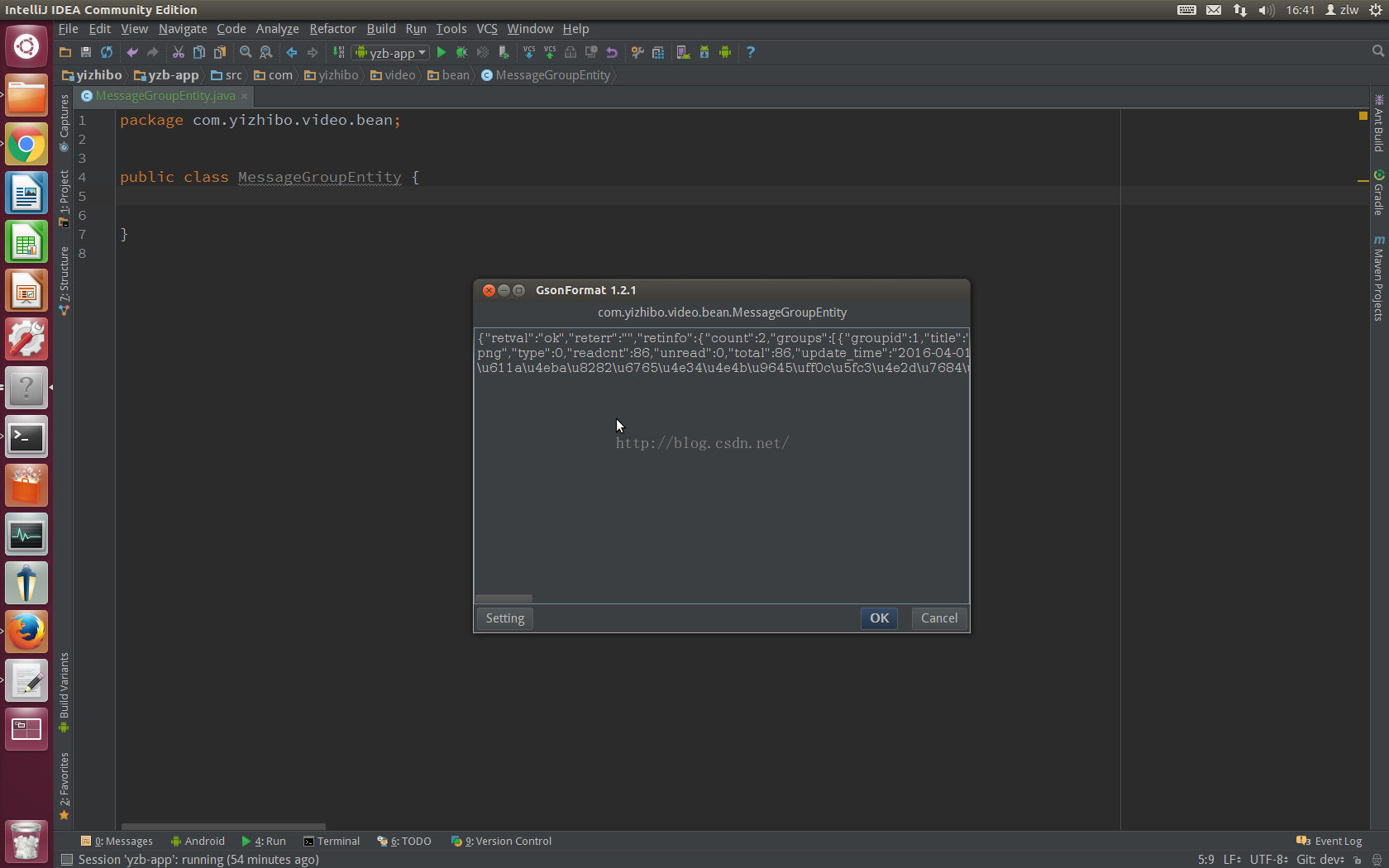Image resolution: width=1389 pixels, height=868 pixels.
Task: Click the navigate Forward arrow icon
Action: pyautogui.click(x=313, y=52)
